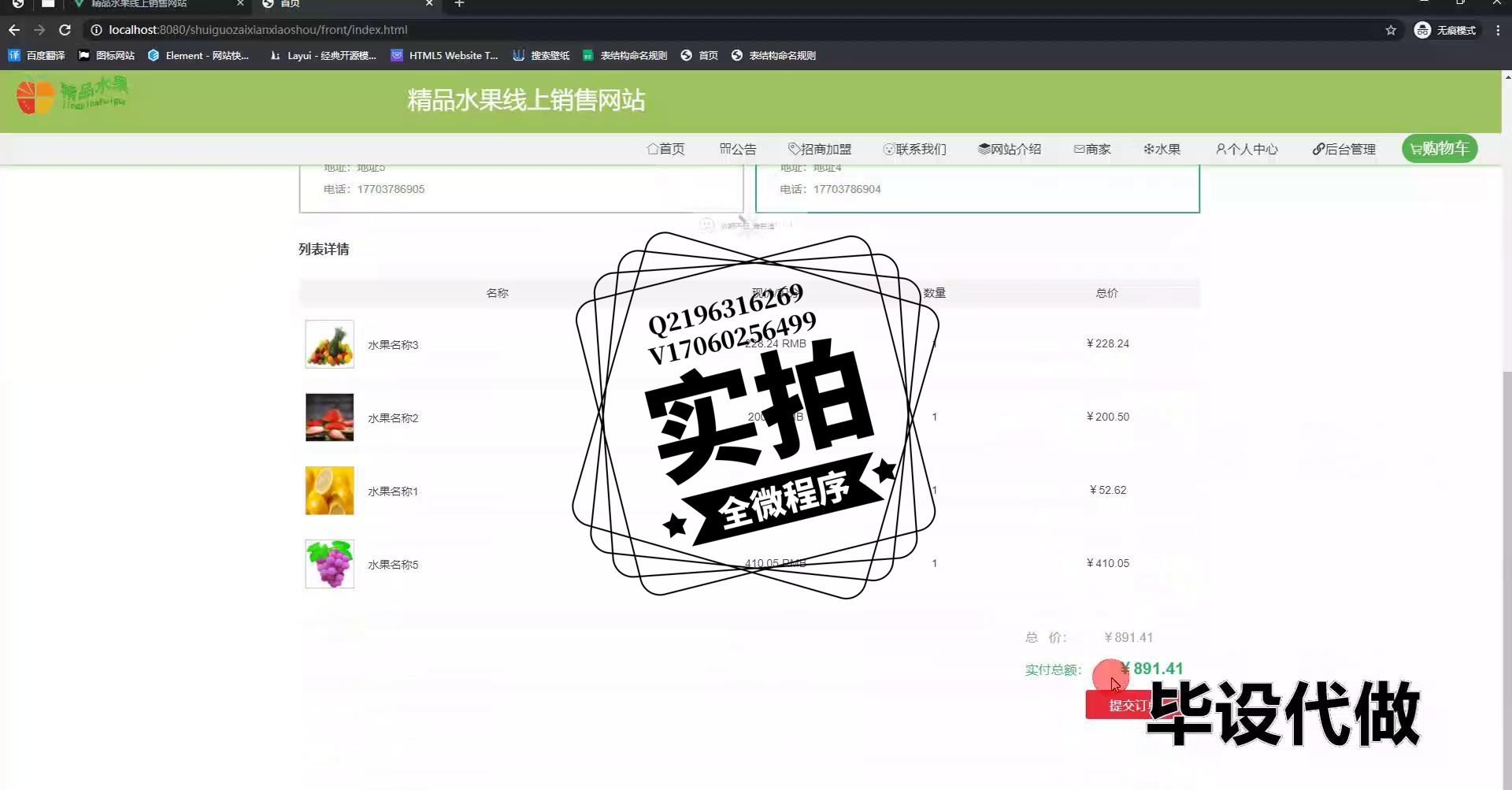Click the 数量 column header

(x=935, y=293)
